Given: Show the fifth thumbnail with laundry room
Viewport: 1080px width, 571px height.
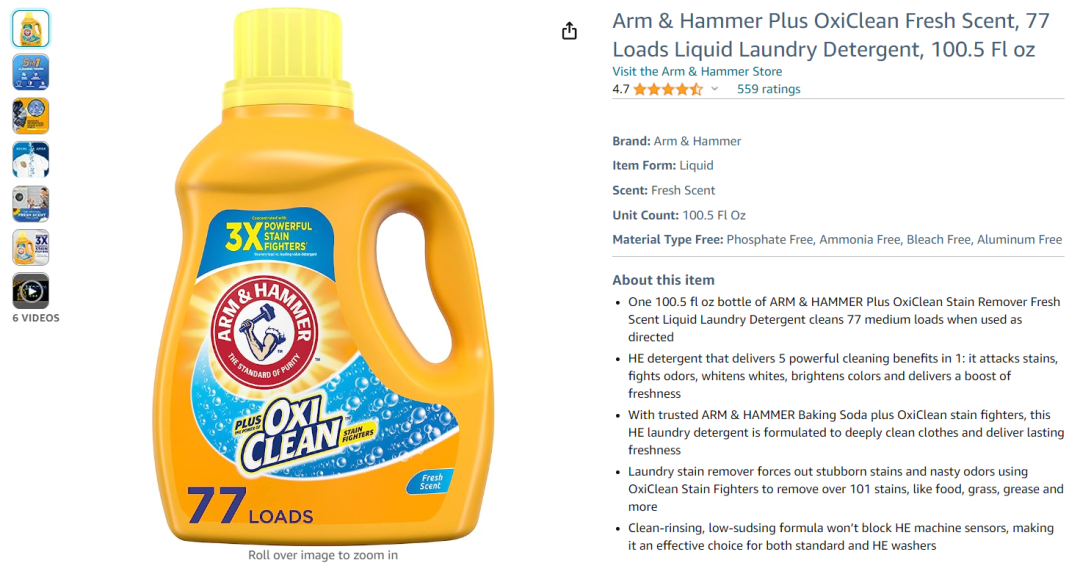Looking at the screenshot, I should pos(30,203).
